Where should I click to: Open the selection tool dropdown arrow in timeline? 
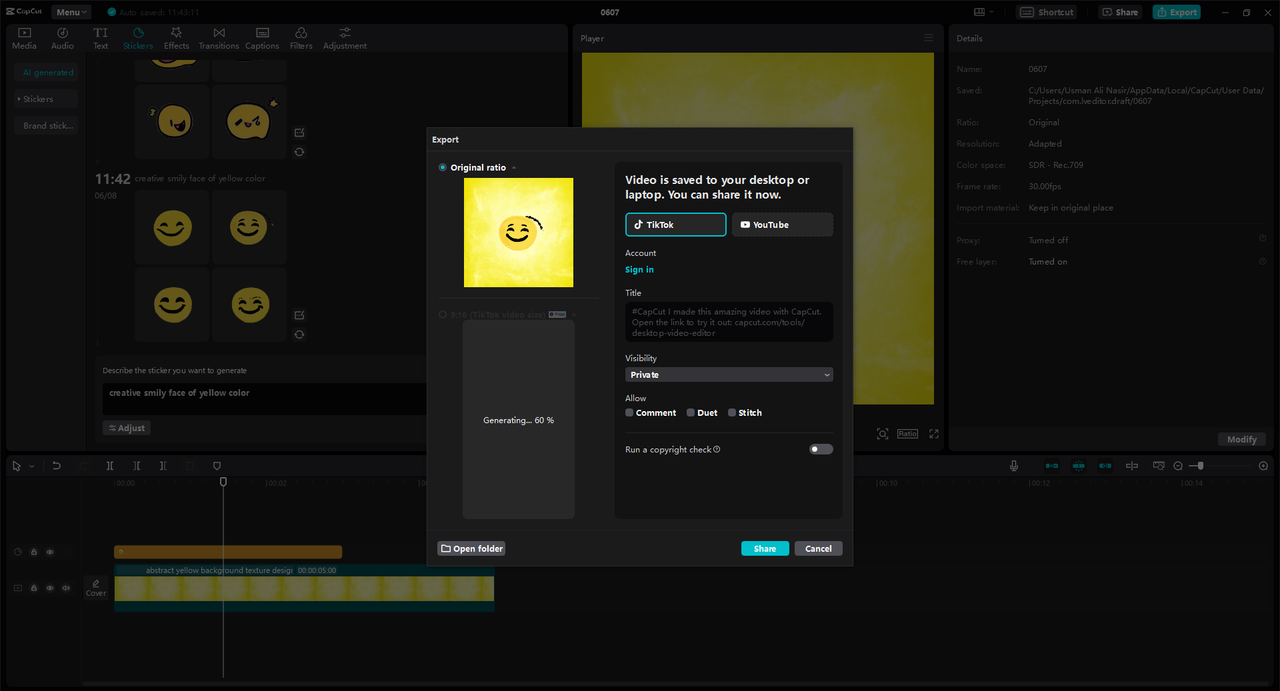tap(31, 466)
